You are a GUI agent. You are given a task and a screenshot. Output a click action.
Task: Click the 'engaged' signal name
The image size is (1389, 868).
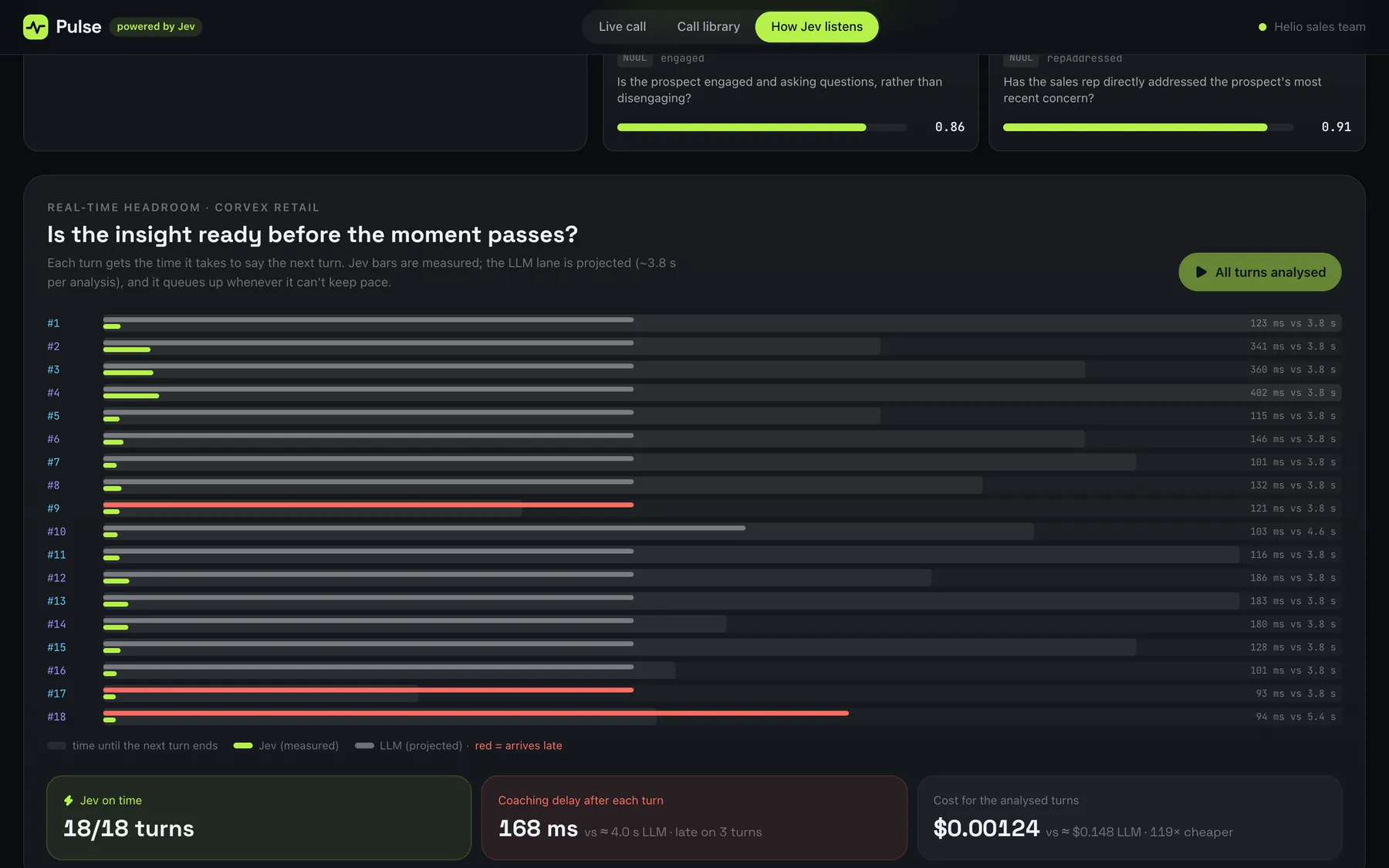(682, 59)
